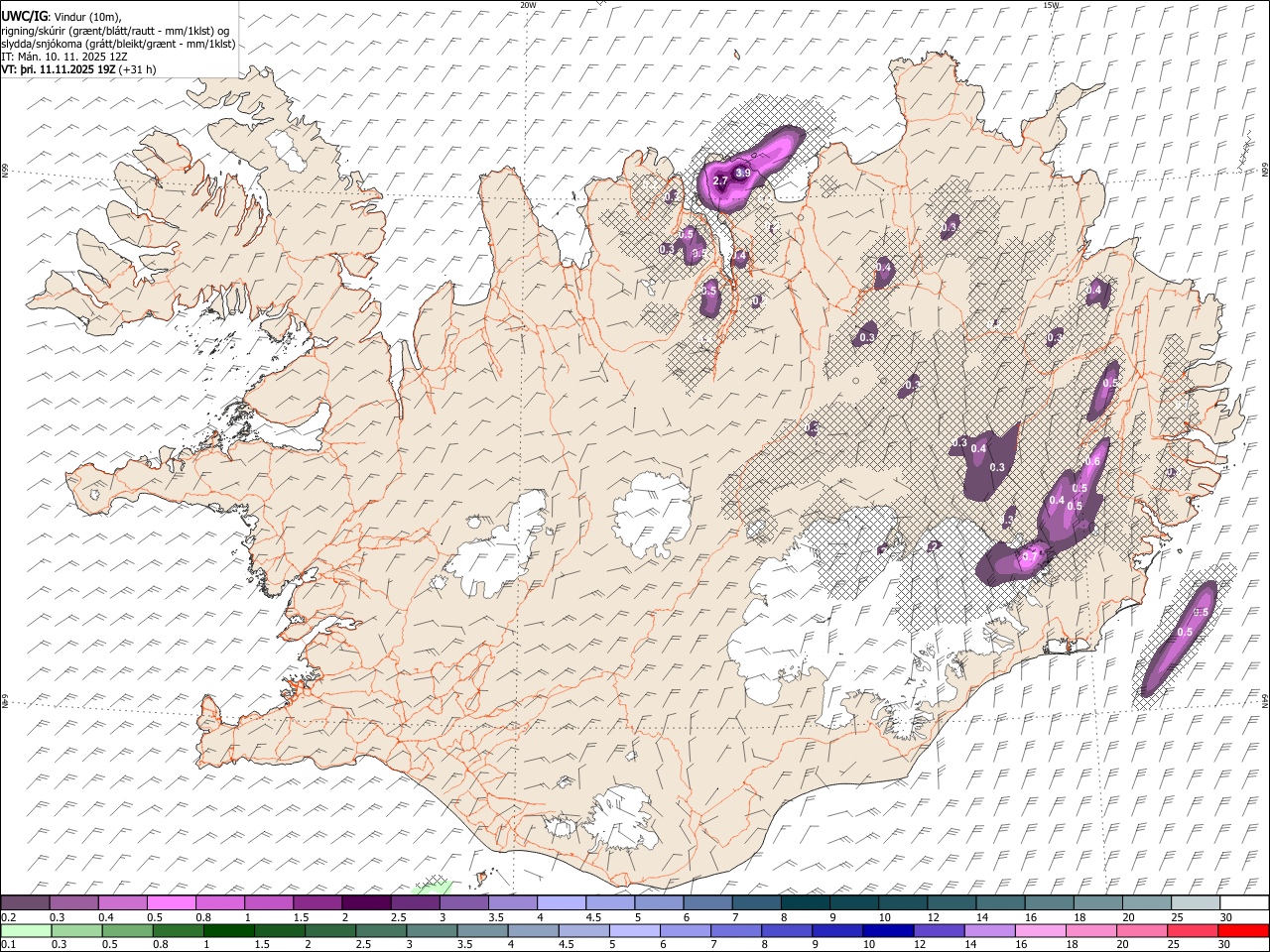
Task: Click the pale green 0.1–0.3 rain legend swatch
Action: point(26,930)
